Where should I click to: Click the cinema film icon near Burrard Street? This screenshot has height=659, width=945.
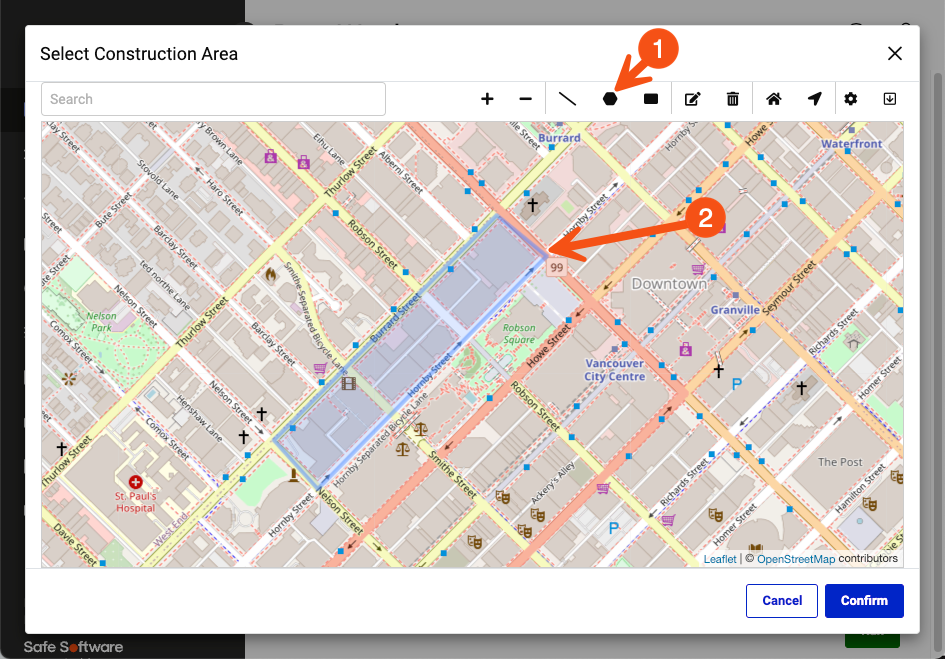coord(349,383)
